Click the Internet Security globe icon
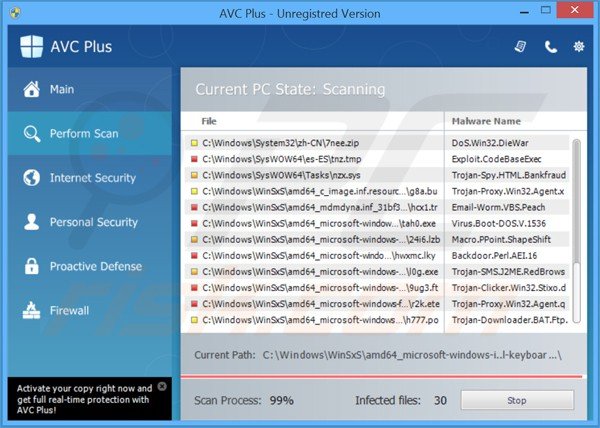 pyautogui.click(x=31, y=178)
